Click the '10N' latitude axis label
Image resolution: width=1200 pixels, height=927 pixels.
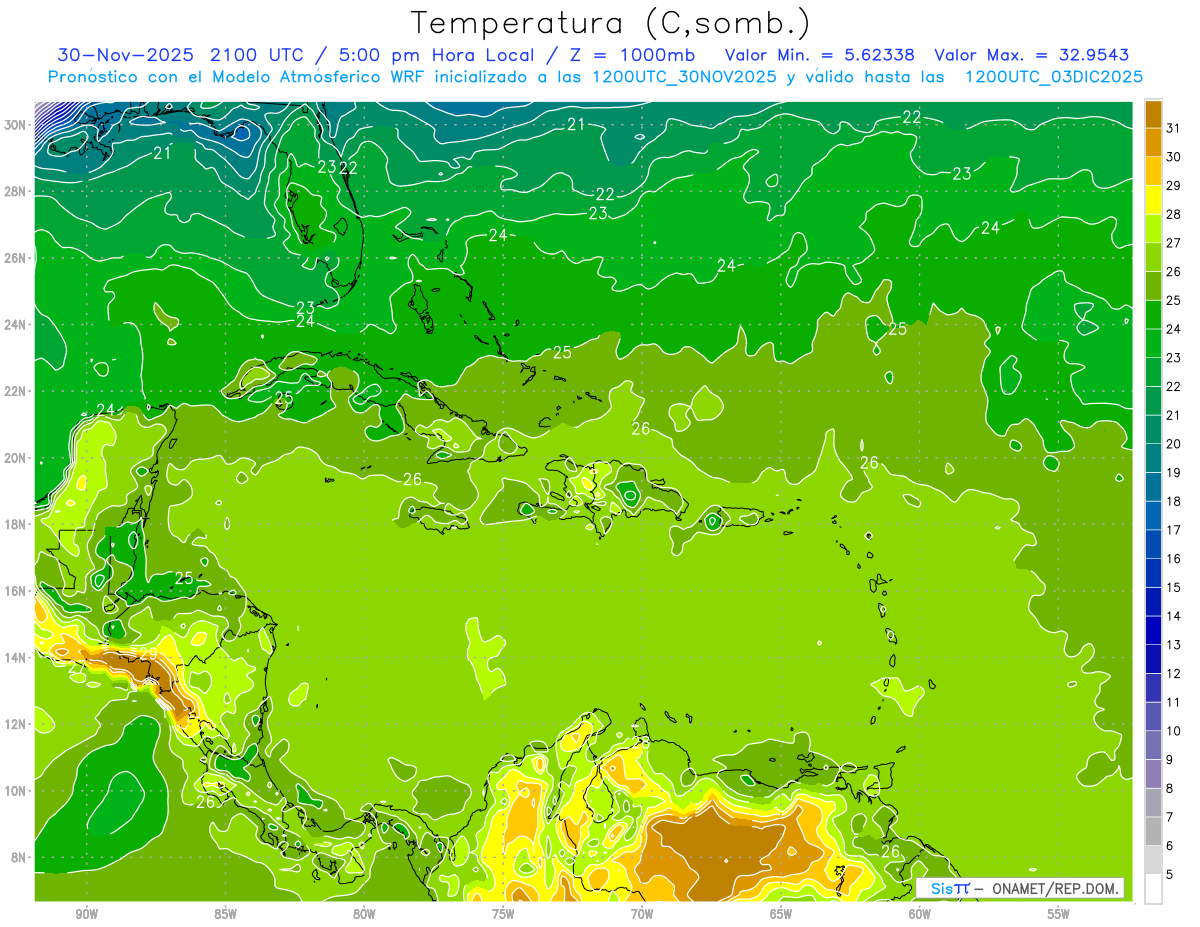click(16, 791)
